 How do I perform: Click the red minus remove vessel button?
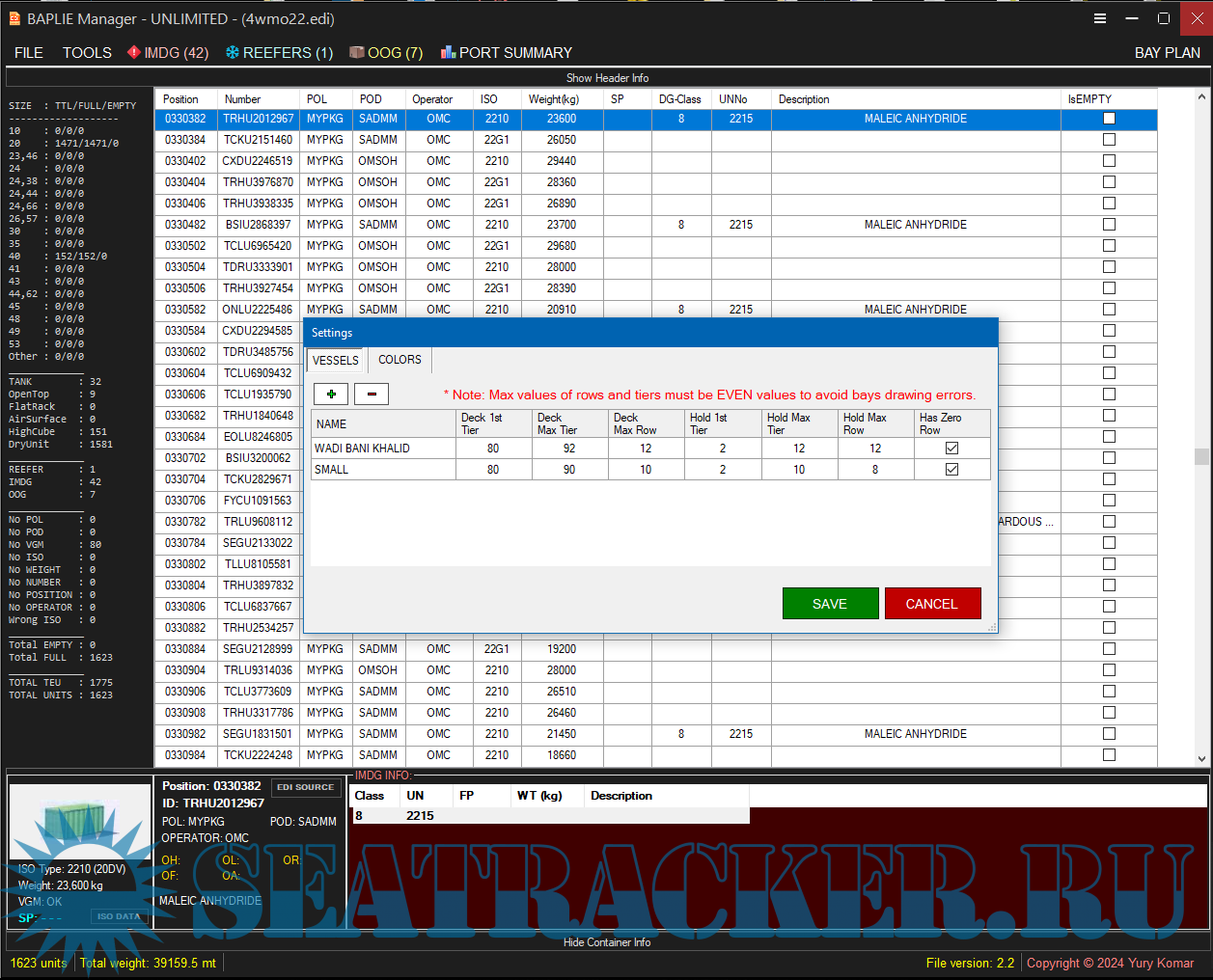[x=372, y=394]
